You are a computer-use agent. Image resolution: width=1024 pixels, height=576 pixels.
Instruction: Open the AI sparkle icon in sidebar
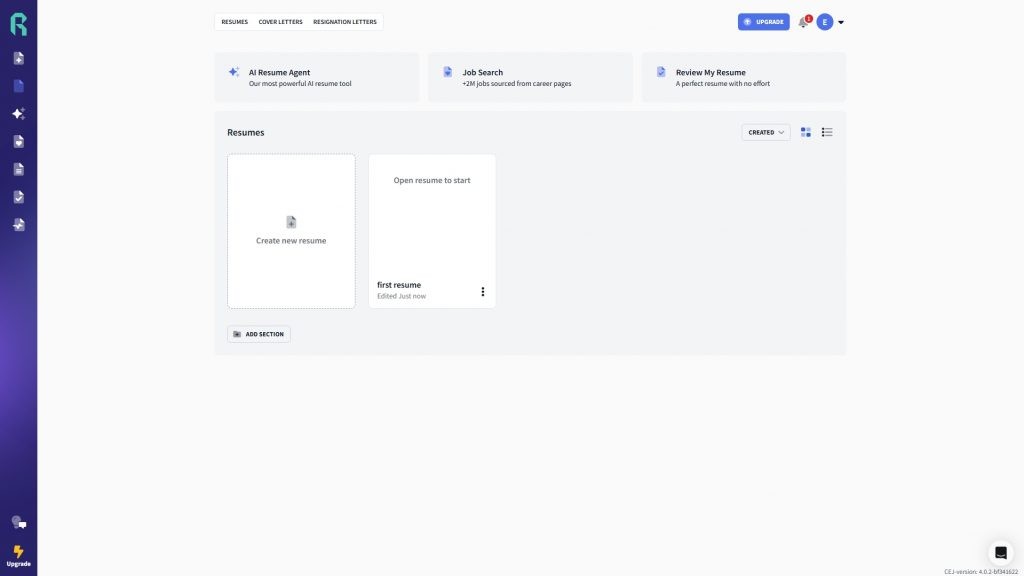point(18,114)
